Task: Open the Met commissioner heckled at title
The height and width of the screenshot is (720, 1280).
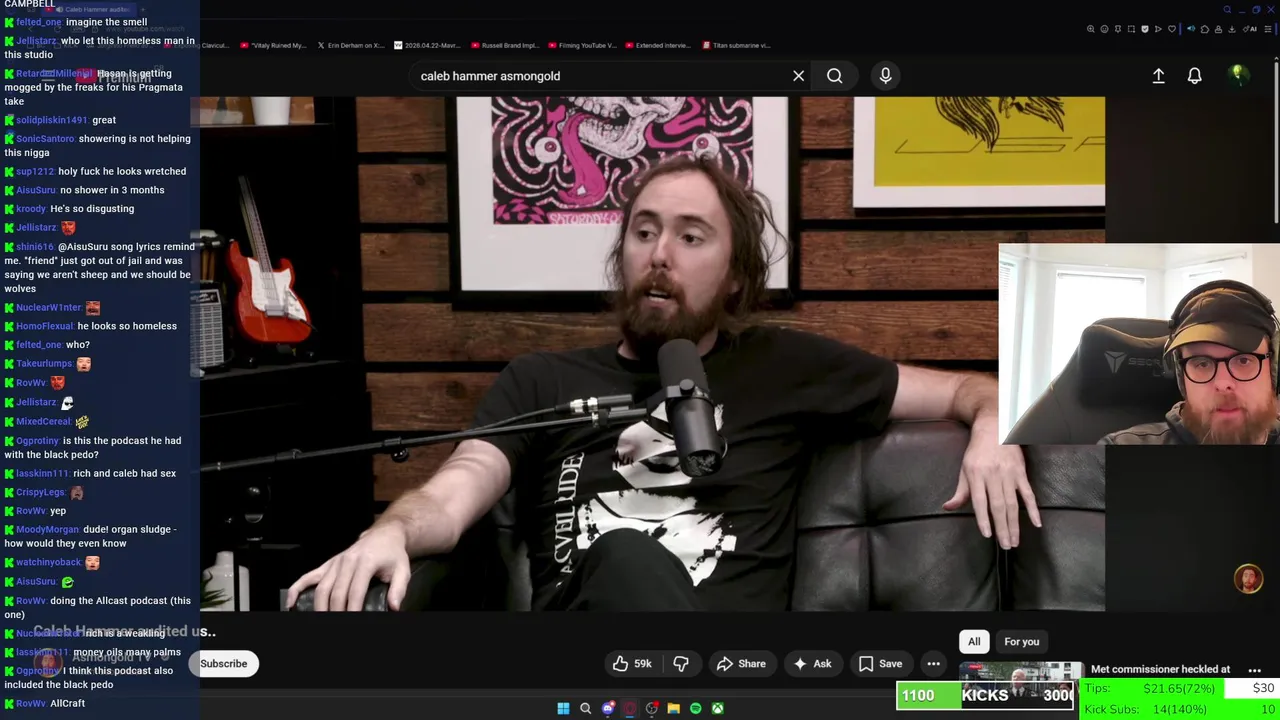Action: tap(1160, 669)
